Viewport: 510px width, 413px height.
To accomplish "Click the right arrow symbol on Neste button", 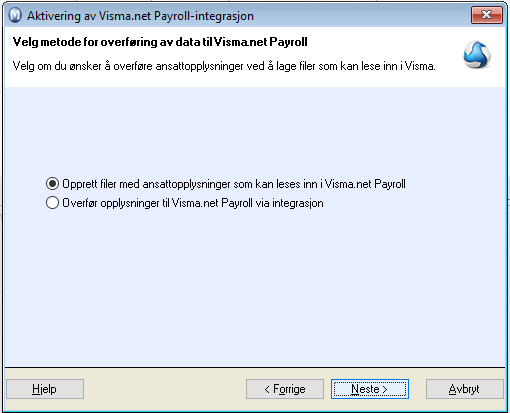I will (385, 389).
